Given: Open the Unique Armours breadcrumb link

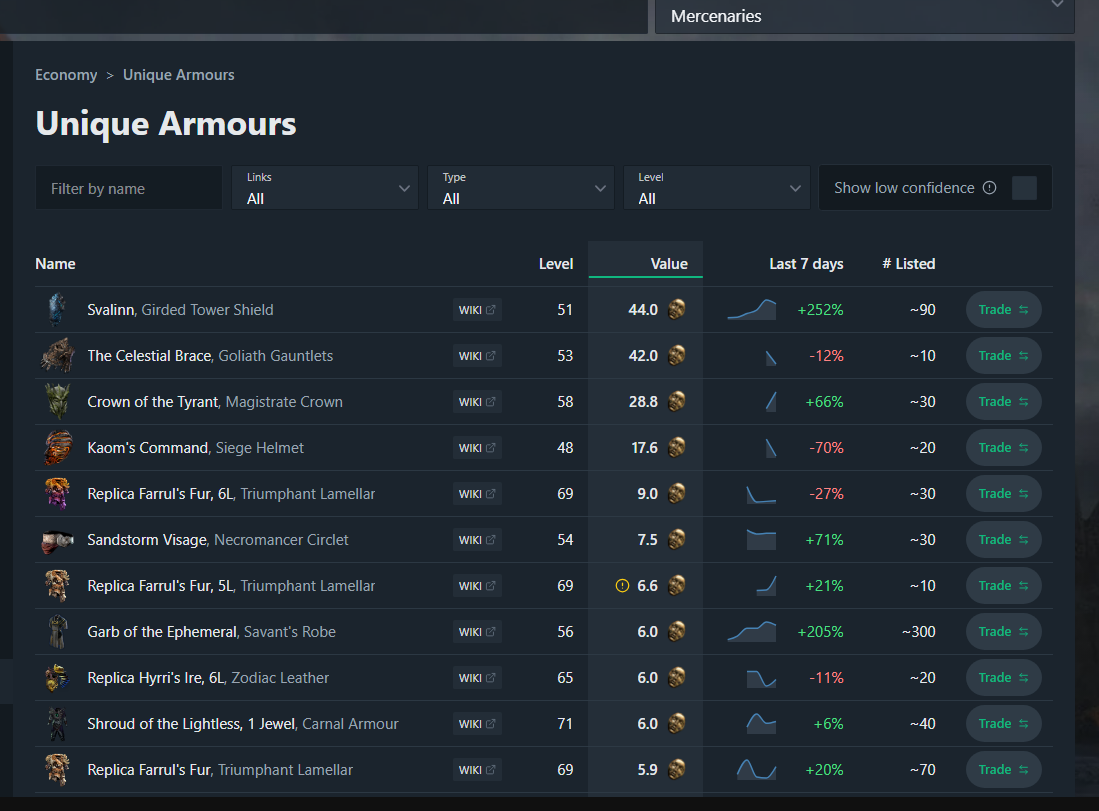Looking at the screenshot, I should [x=179, y=75].
